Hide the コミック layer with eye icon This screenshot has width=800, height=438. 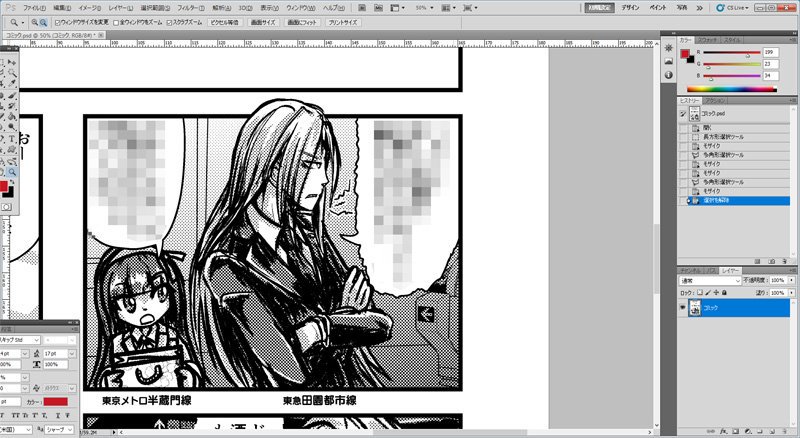(683, 307)
